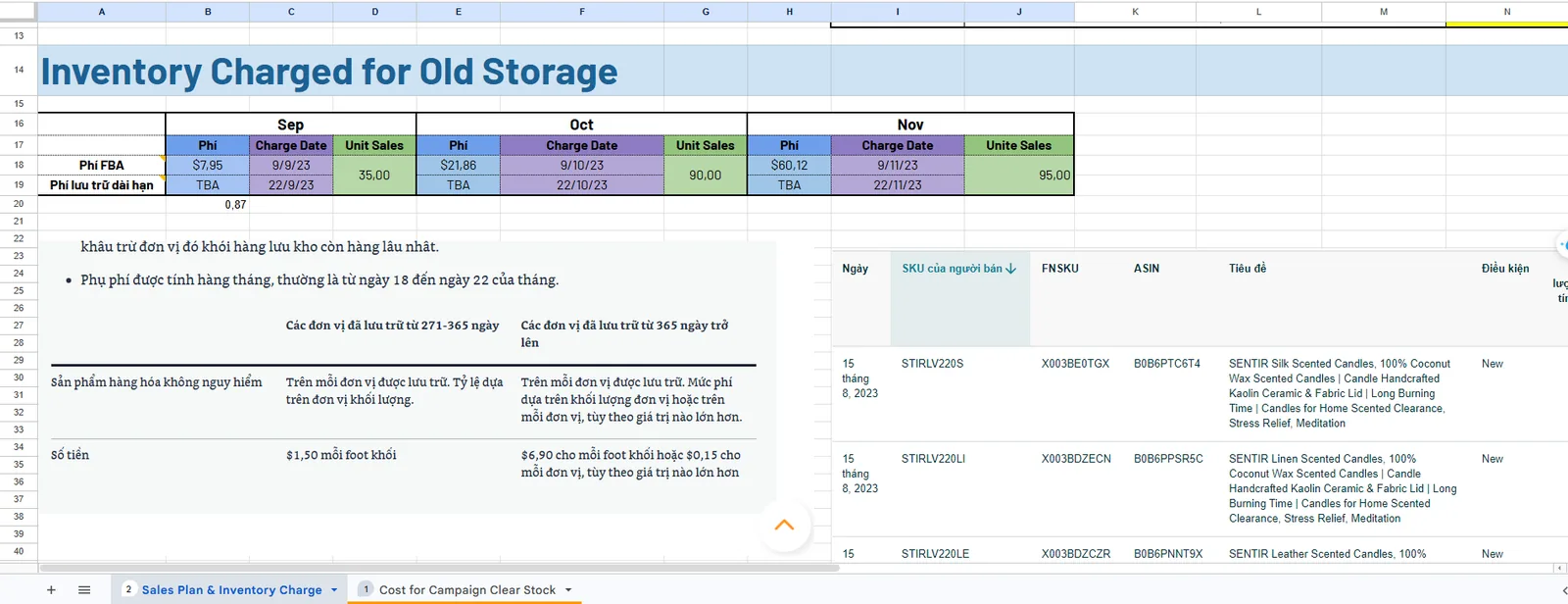The image size is (1568, 604).
Task: Select the unit sales cell 90,00
Action: coord(706,176)
